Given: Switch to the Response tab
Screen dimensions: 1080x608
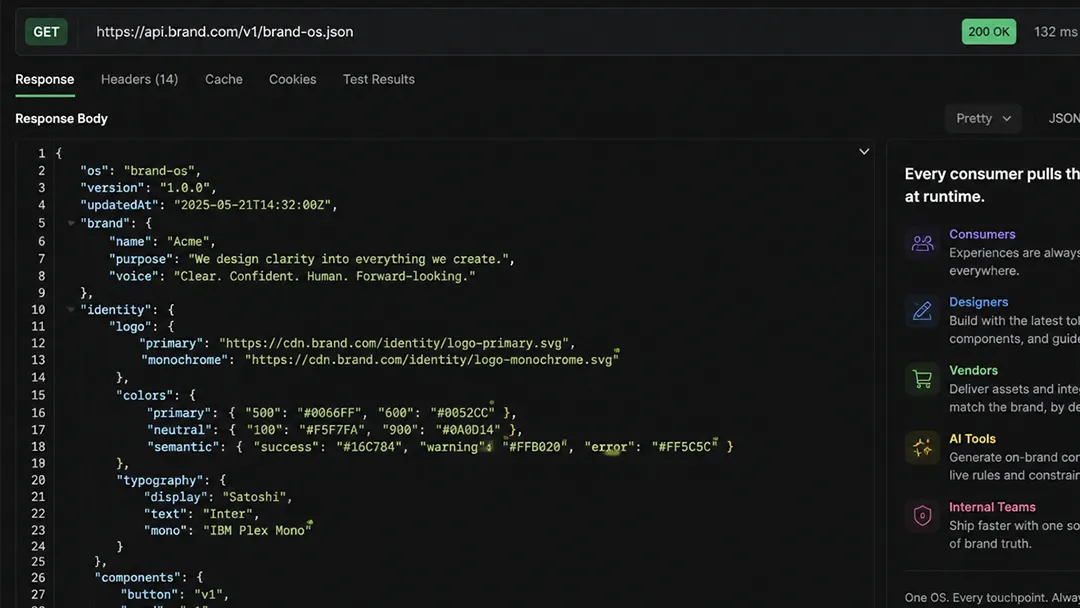Looking at the screenshot, I should tap(45, 79).
